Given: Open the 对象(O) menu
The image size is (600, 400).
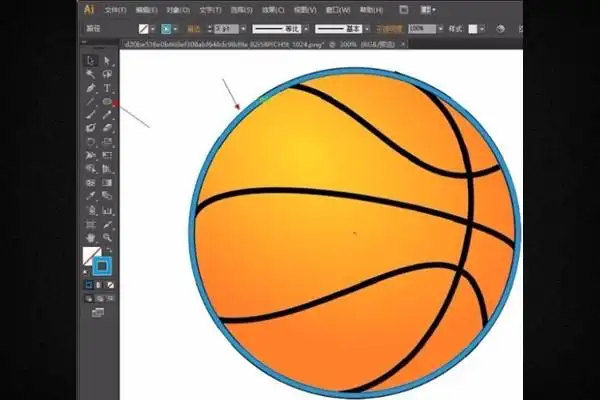Looking at the screenshot, I should pos(178,10).
